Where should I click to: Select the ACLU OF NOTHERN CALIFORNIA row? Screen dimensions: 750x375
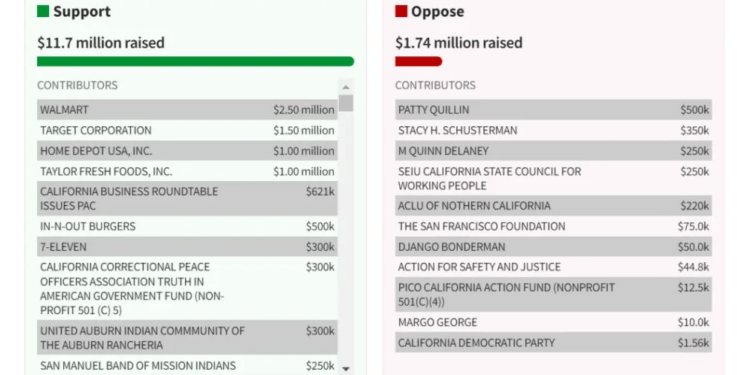pyautogui.click(x=553, y=206)
